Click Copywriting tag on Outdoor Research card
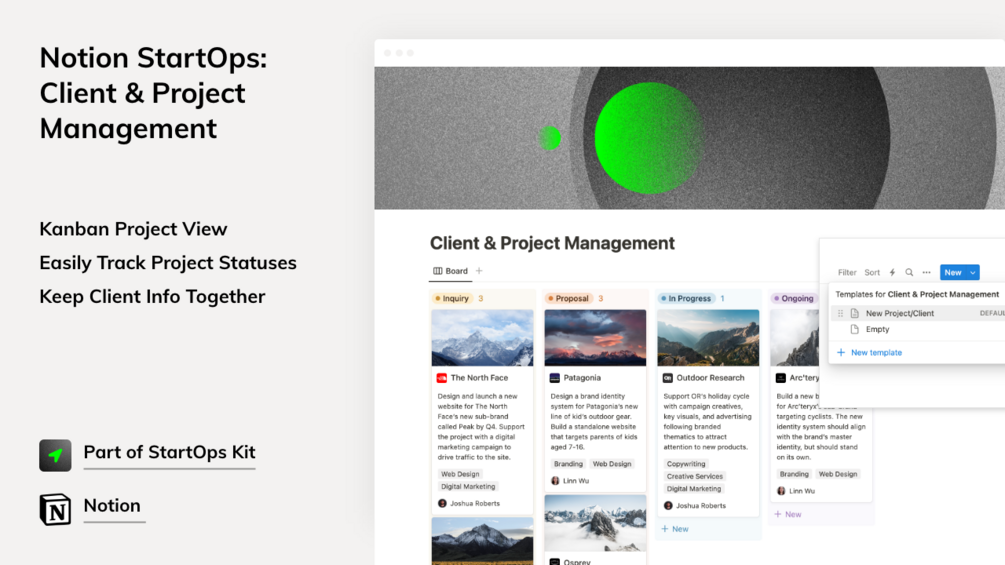Screen dimensions: 1005x565 point(686,464)
